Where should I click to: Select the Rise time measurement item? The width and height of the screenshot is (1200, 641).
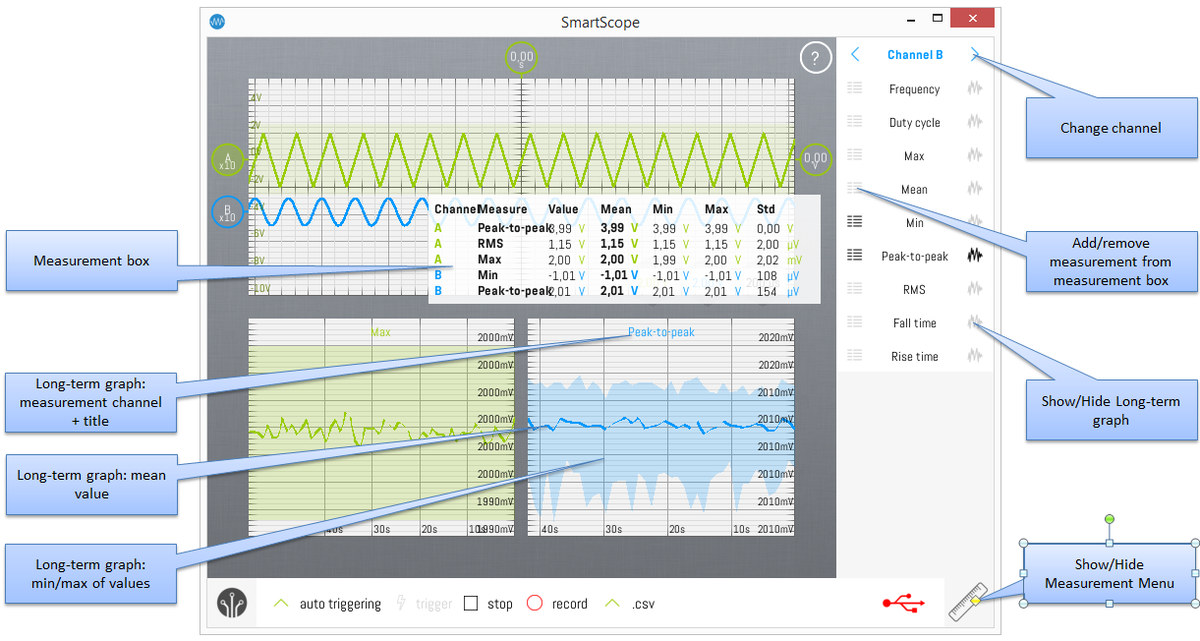tap(914, 356)
